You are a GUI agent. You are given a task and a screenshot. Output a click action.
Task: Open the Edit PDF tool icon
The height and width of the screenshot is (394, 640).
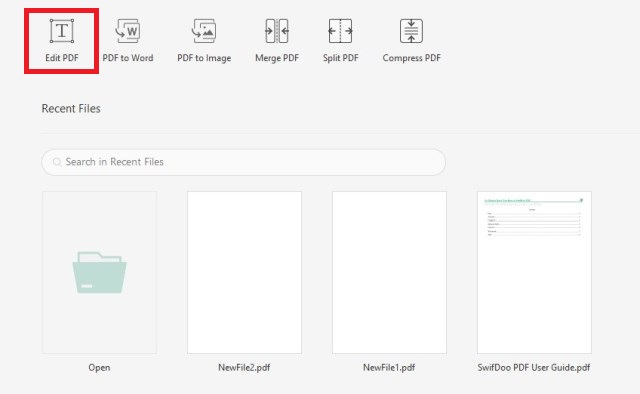(62, 31)
